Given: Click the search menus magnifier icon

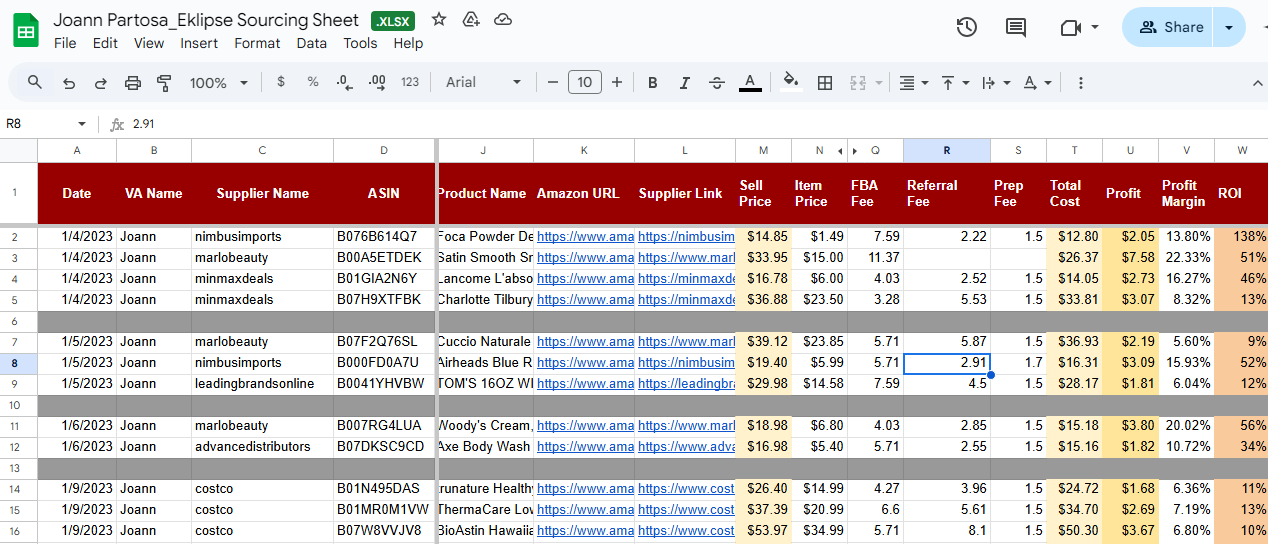Looking at the screenshot, I should pyautogui.click(x=35, y=83).
